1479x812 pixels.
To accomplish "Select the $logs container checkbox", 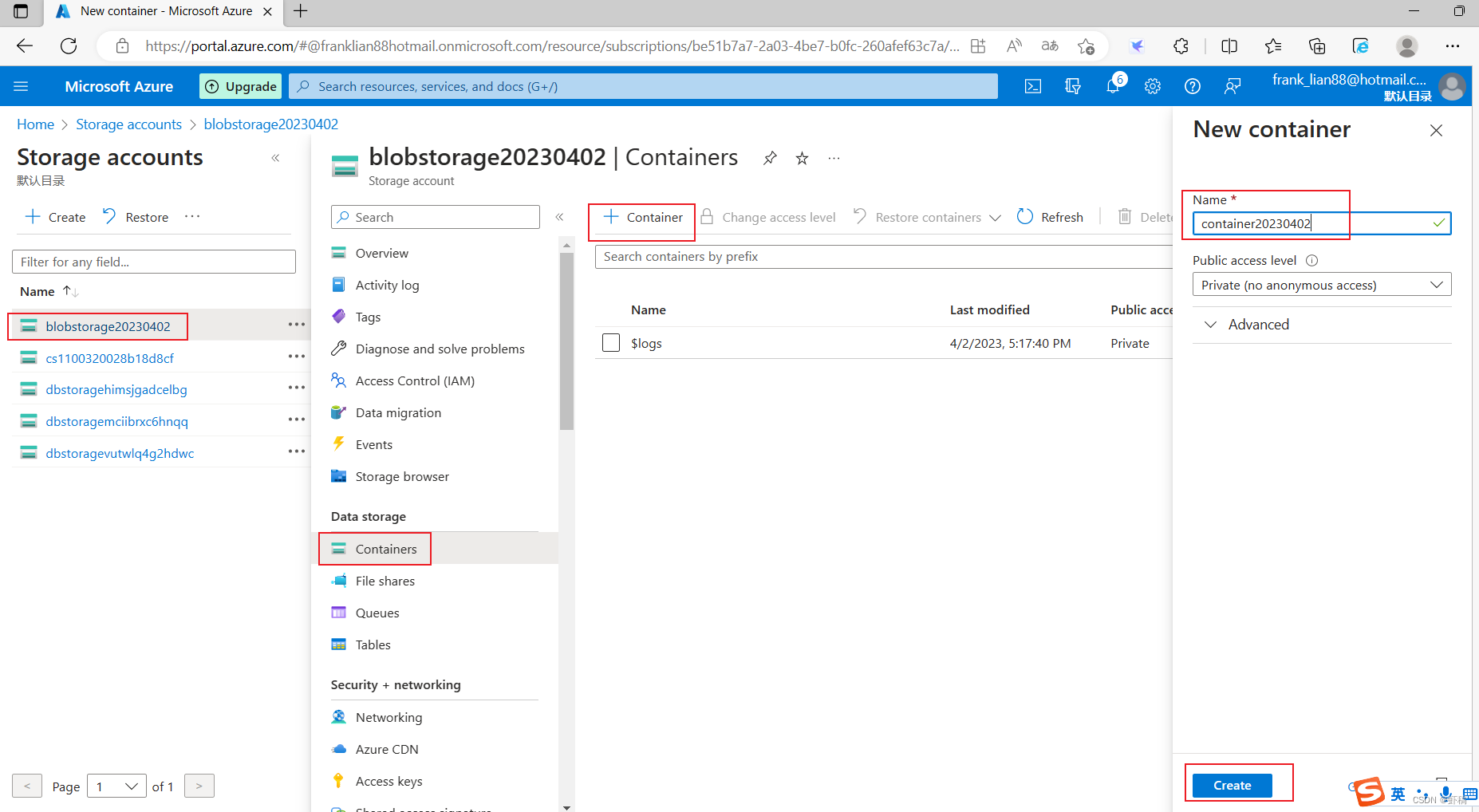I will 611,342.
